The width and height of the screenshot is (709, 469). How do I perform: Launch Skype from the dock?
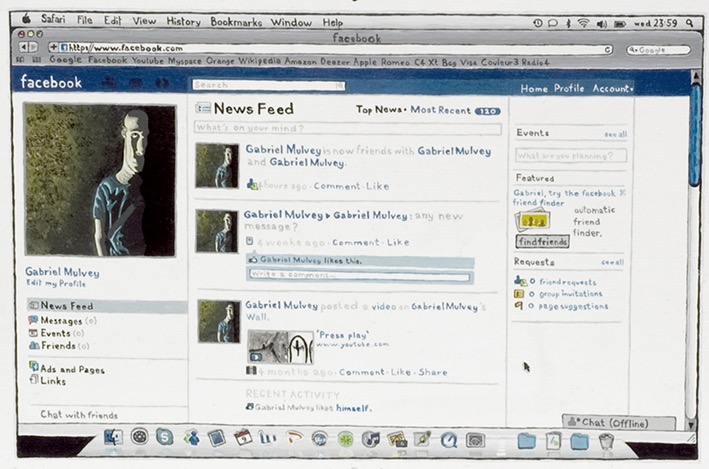pos(164,437)
